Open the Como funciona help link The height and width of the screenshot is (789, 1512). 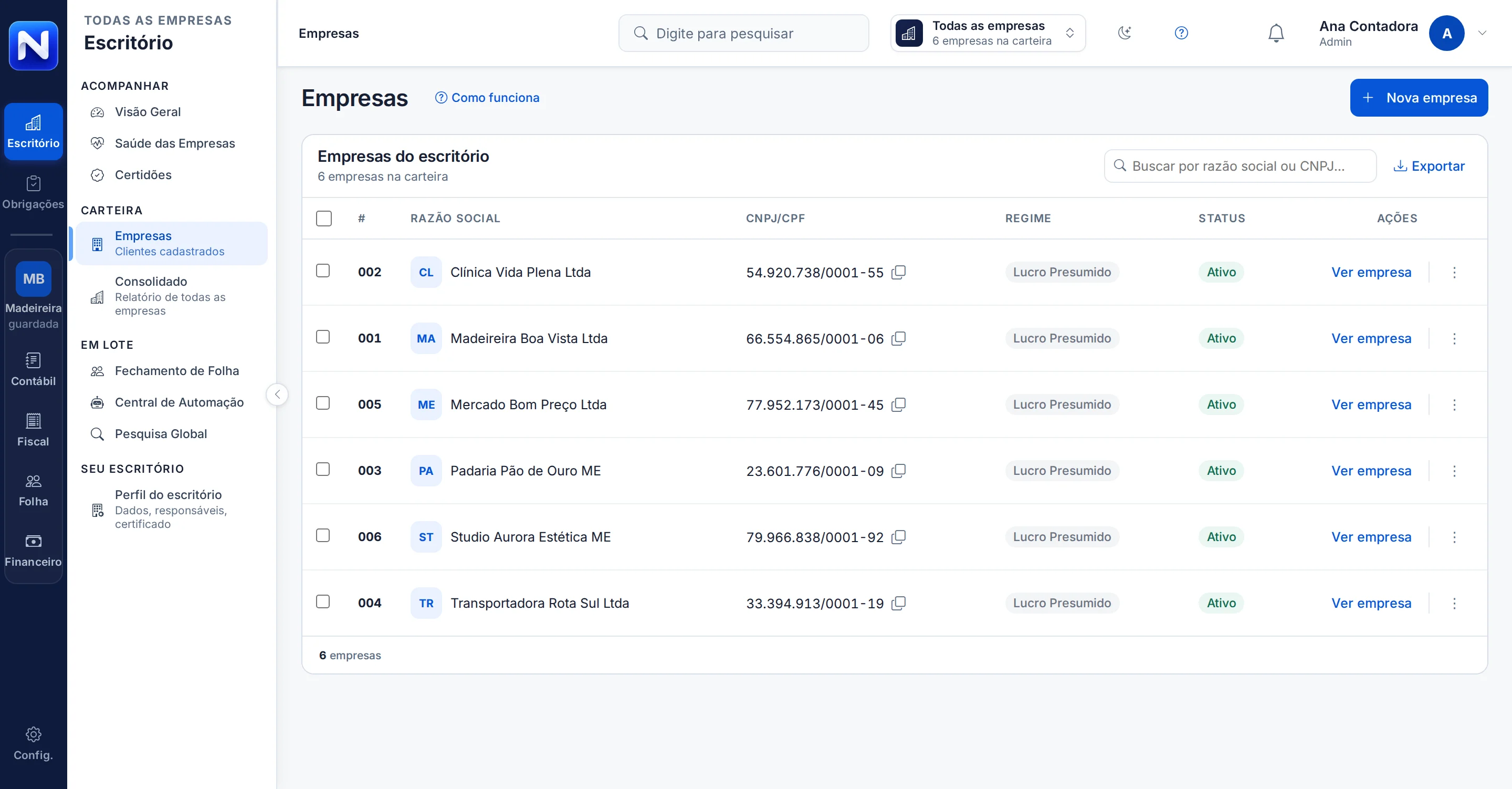click(x=487, y=98)
